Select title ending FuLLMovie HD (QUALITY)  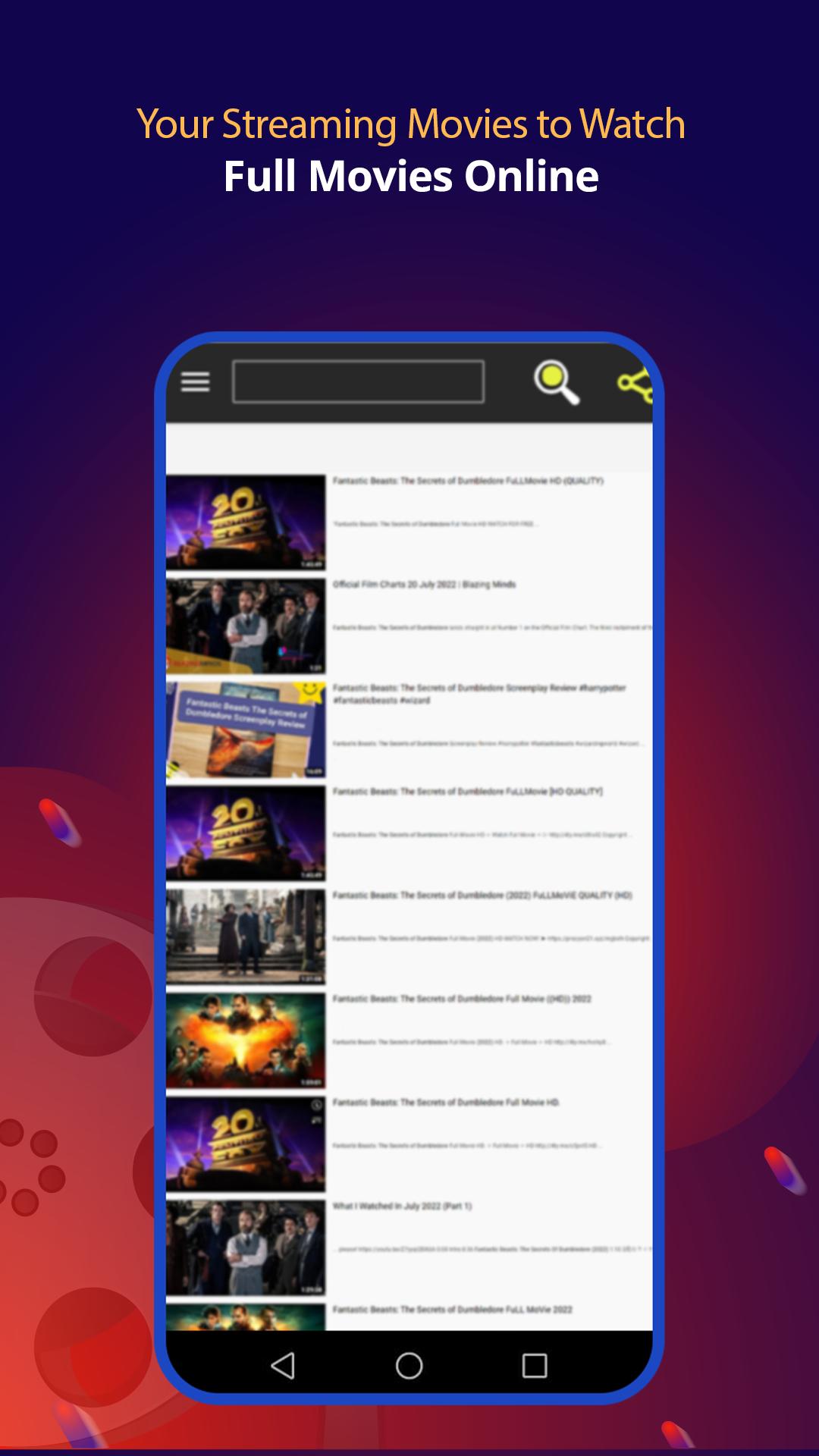468,481
